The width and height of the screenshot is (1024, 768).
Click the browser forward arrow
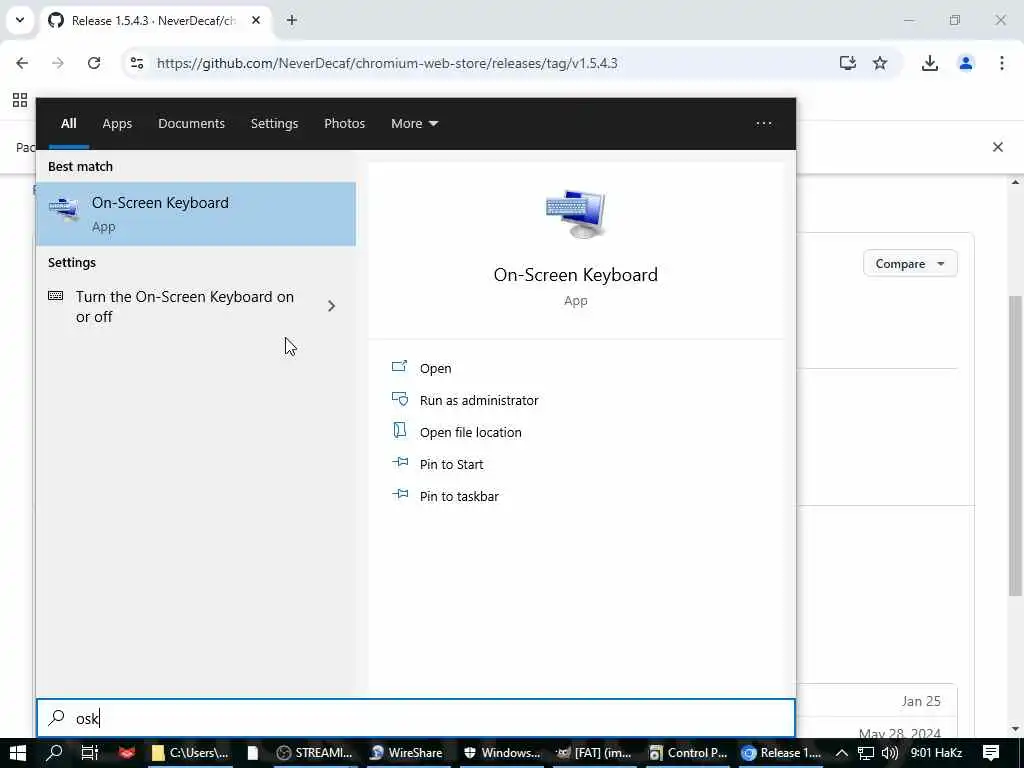point(58,63)
